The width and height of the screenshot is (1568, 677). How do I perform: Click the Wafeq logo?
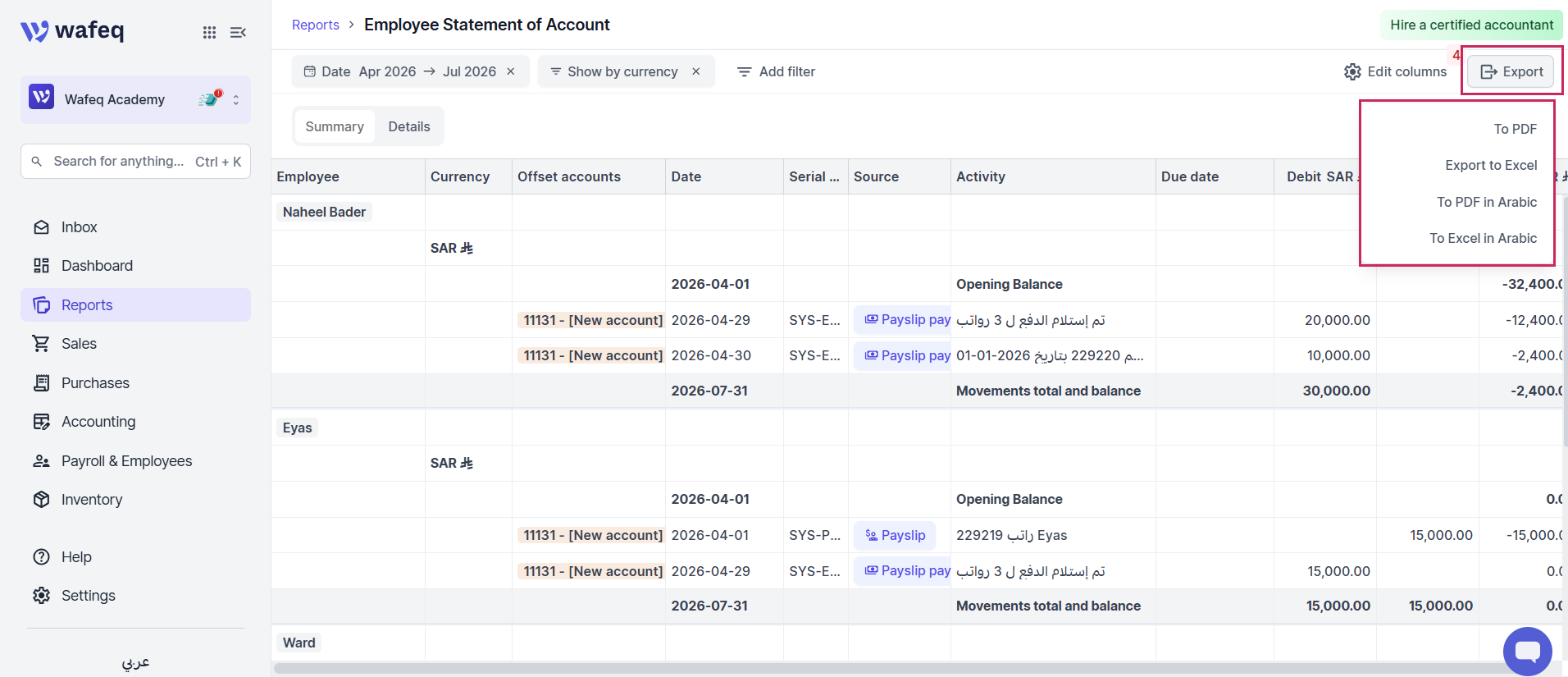point(72,31)
